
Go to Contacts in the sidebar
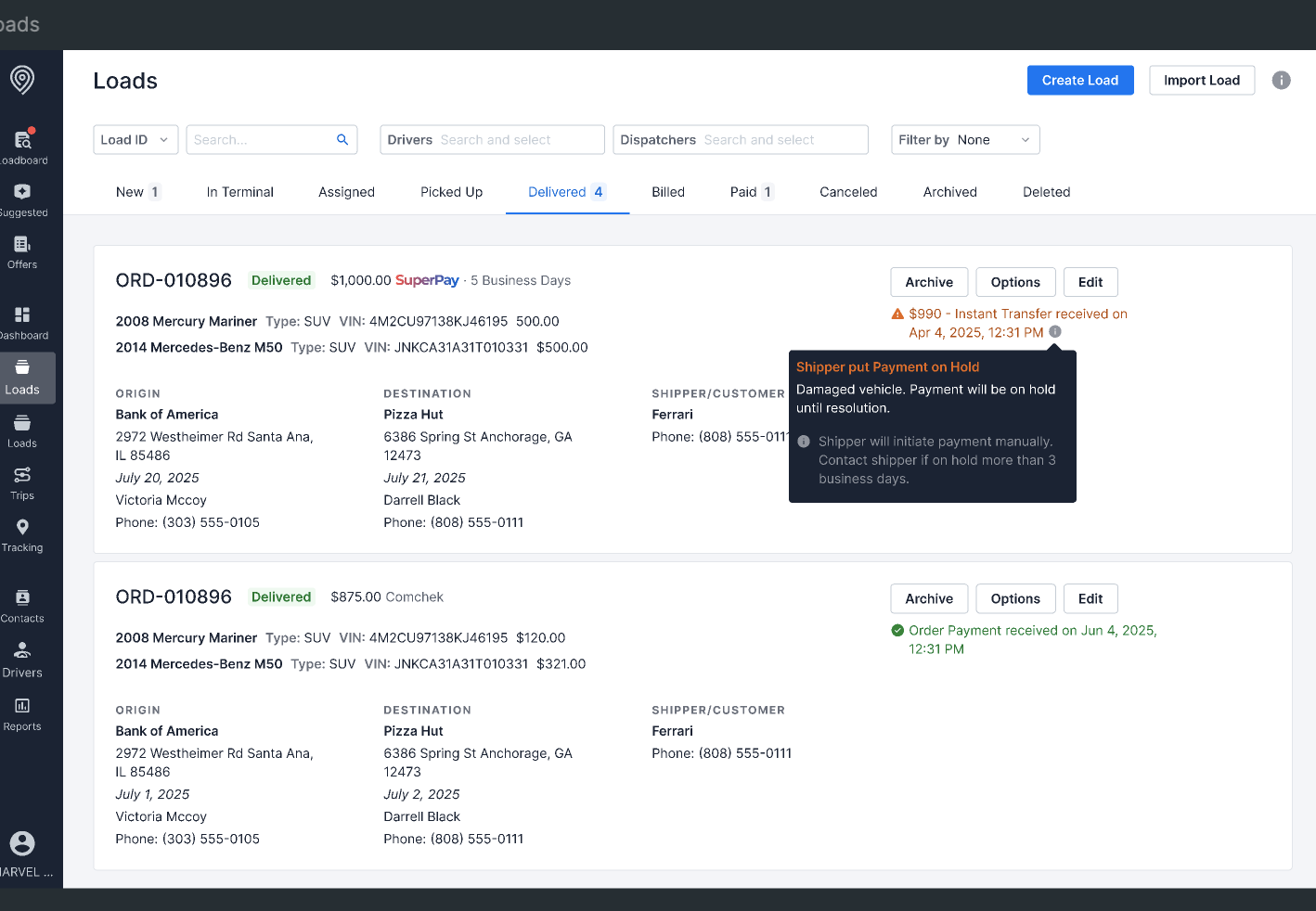point(22,605)
